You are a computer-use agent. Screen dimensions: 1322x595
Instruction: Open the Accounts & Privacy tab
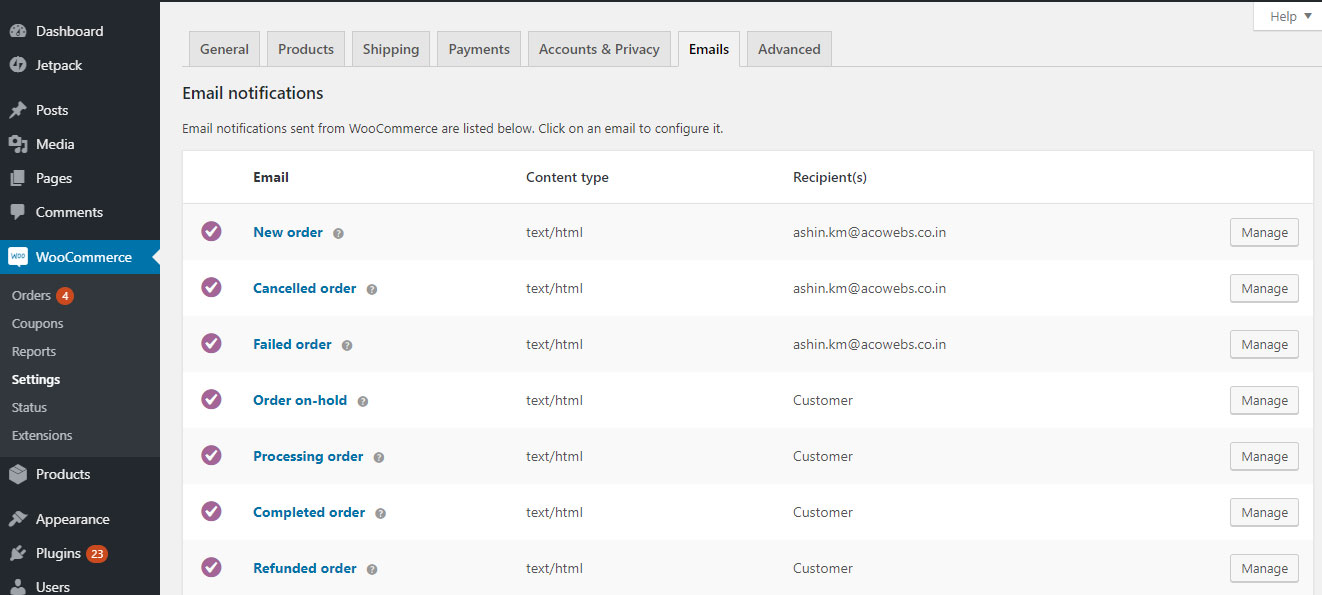(x=599, y=49)
